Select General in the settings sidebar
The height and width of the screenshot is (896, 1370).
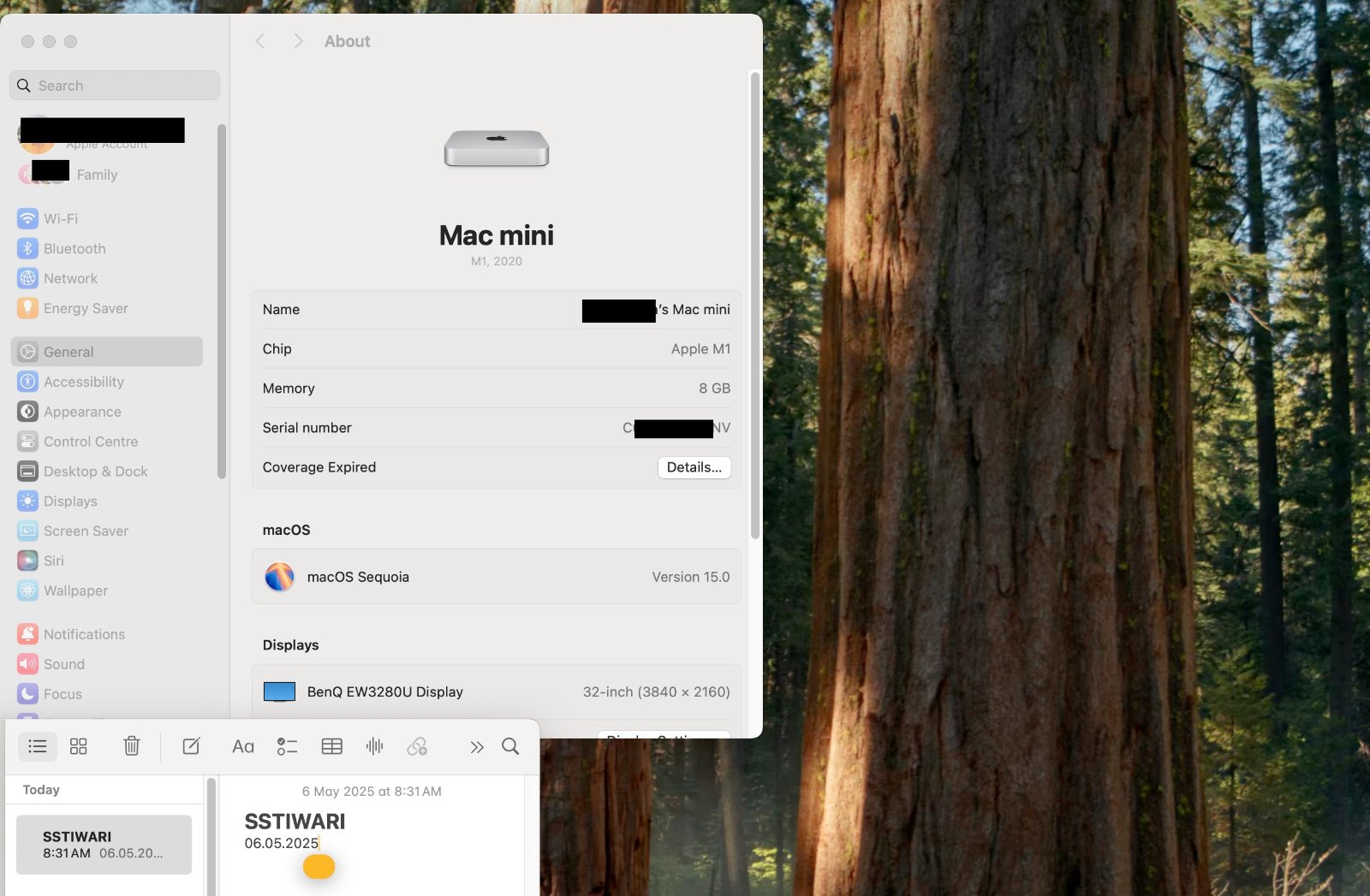pyautogui.click(x=107, y=352)
